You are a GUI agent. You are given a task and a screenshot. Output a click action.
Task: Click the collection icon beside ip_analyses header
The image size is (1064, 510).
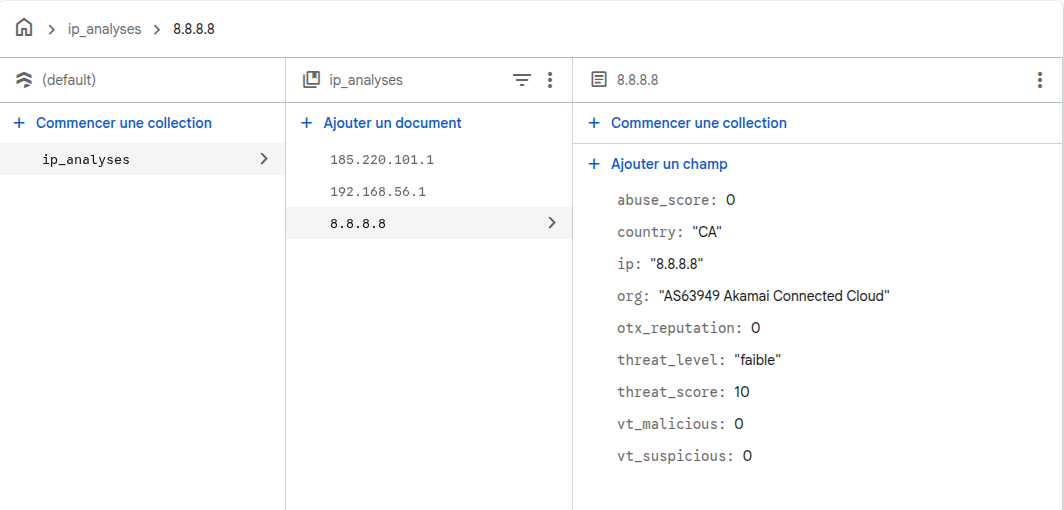(311, 80)
